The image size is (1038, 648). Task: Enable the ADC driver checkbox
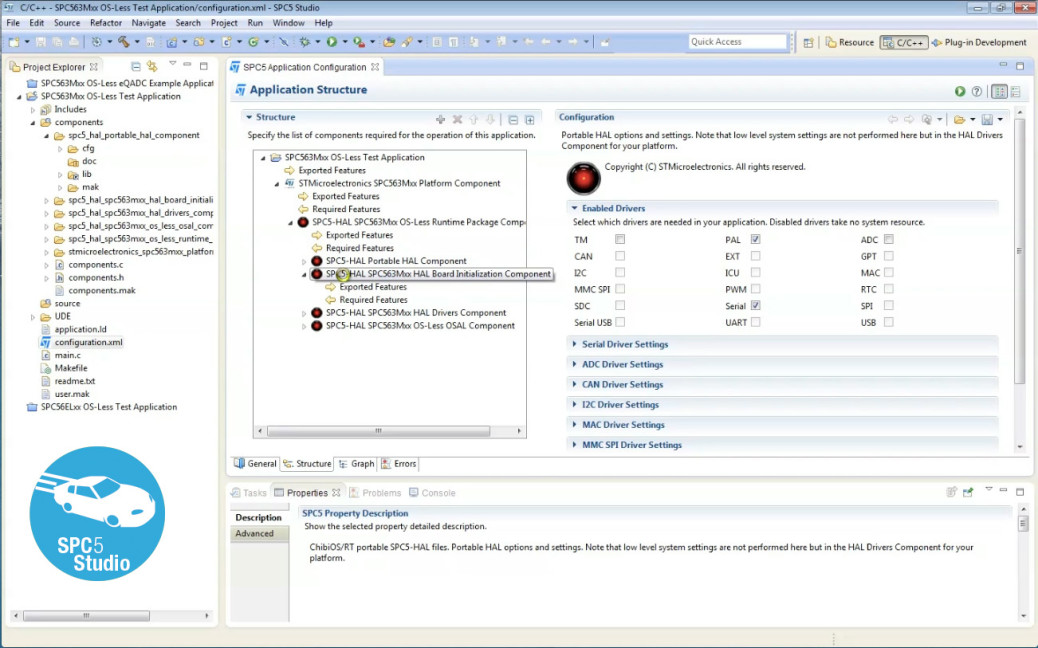(888, 239)
